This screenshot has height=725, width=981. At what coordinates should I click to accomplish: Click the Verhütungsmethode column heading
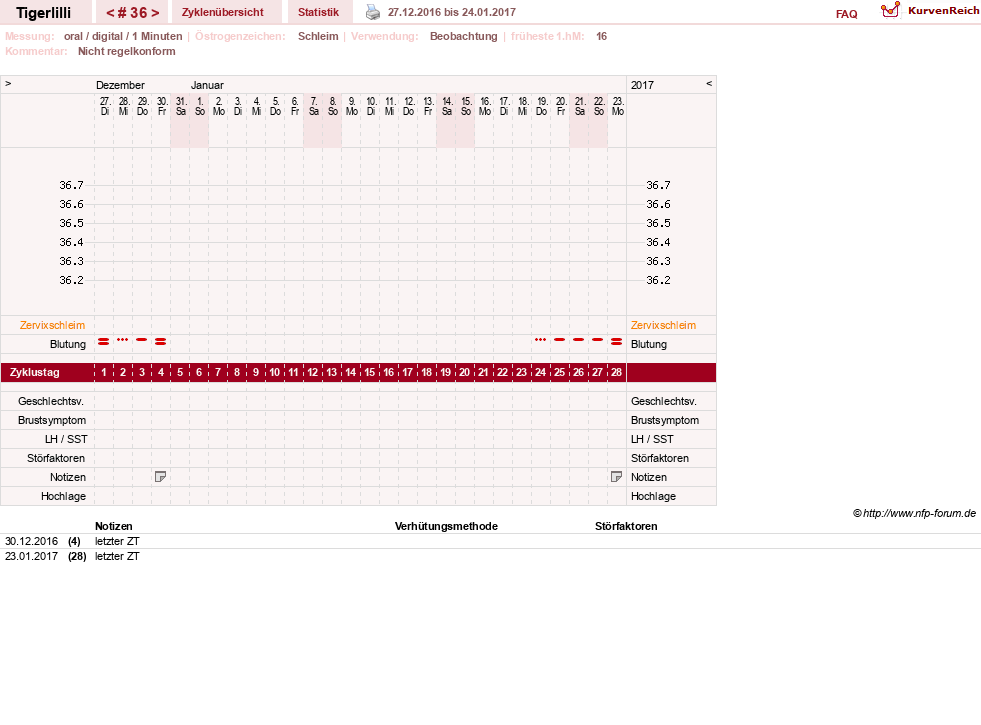pyautogui.click(x=446, y=526)
